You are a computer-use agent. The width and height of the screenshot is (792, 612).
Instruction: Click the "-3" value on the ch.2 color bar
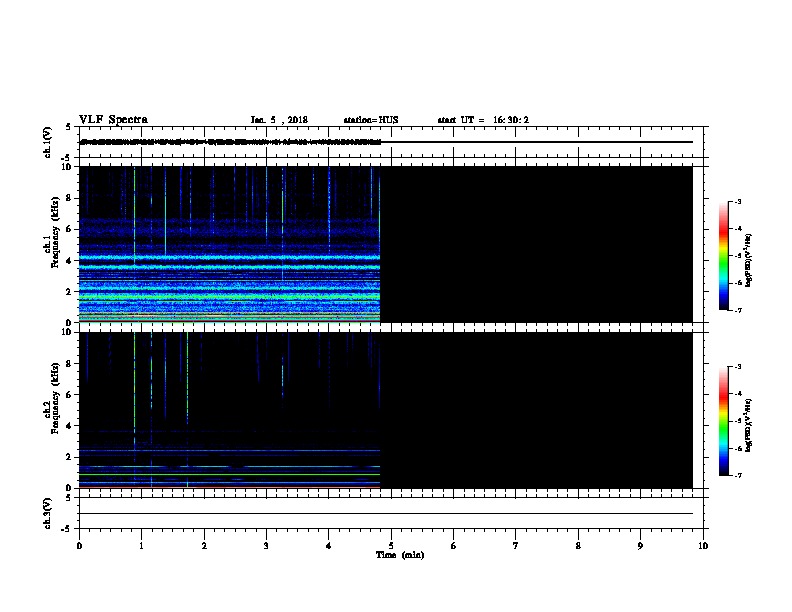coord(737,367)
